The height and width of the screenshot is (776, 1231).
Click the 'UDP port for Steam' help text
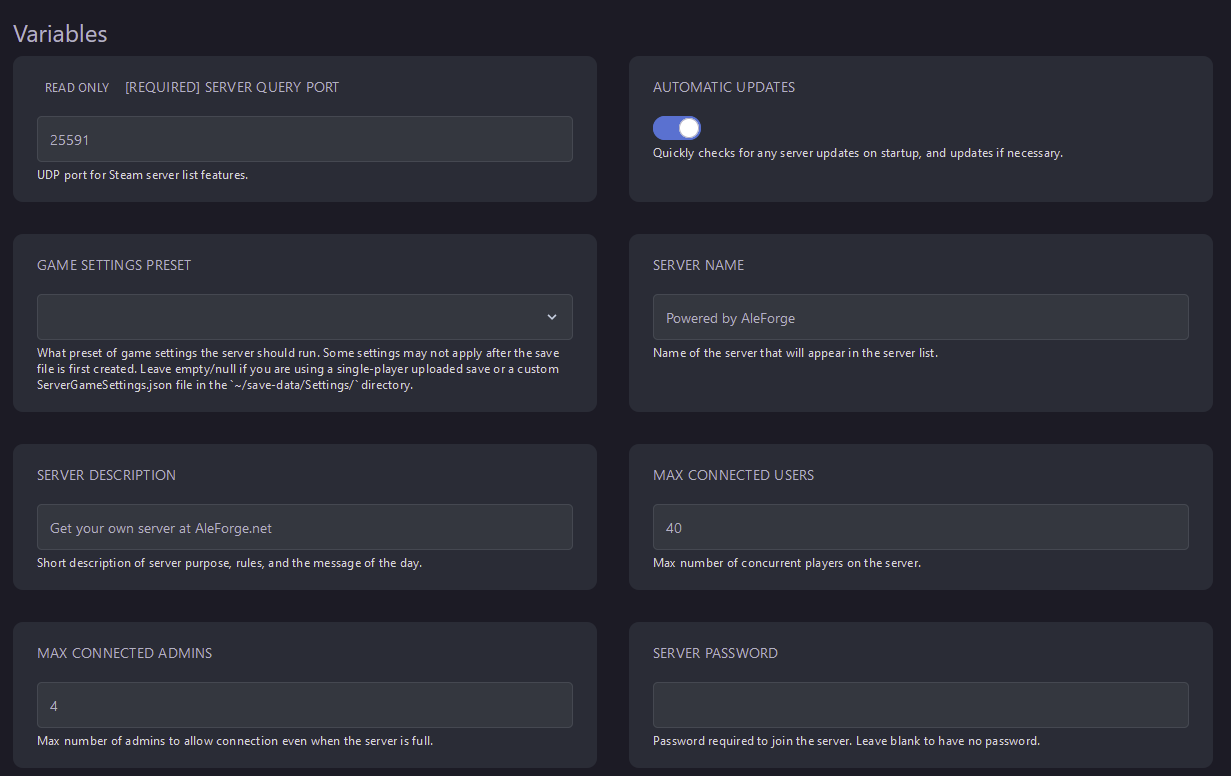[142, 175]
